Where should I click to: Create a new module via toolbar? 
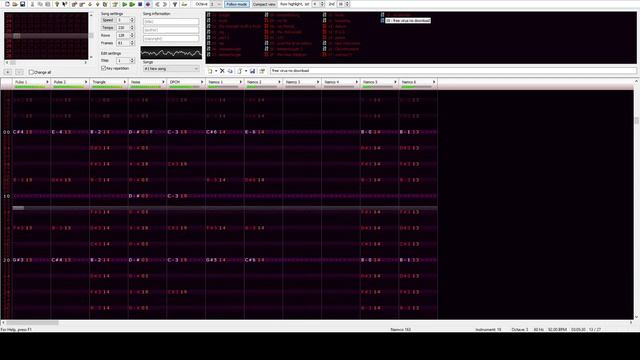click(7, 4)
